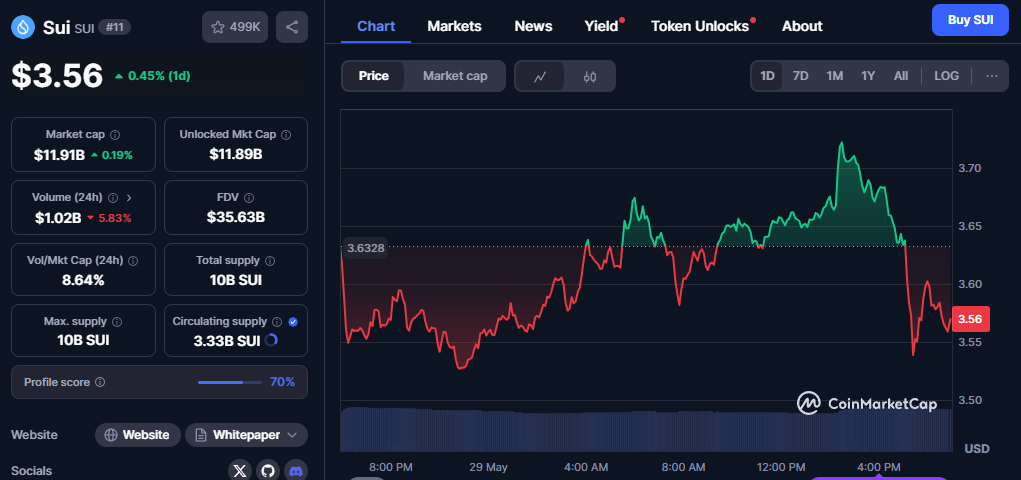Image resolution: width=1021 pixels, height=480 pixels.
Task: Switch to candlestick chart icon
Action: 590,76
